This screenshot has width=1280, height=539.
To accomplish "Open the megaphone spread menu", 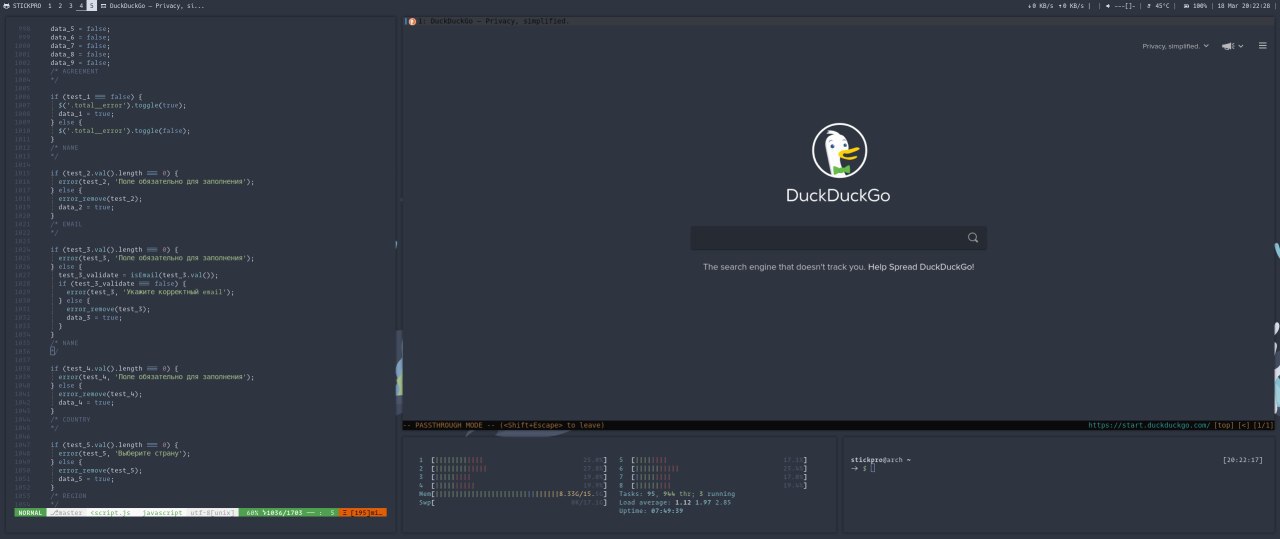I will pyautogui.click(x=1227, y=46).
